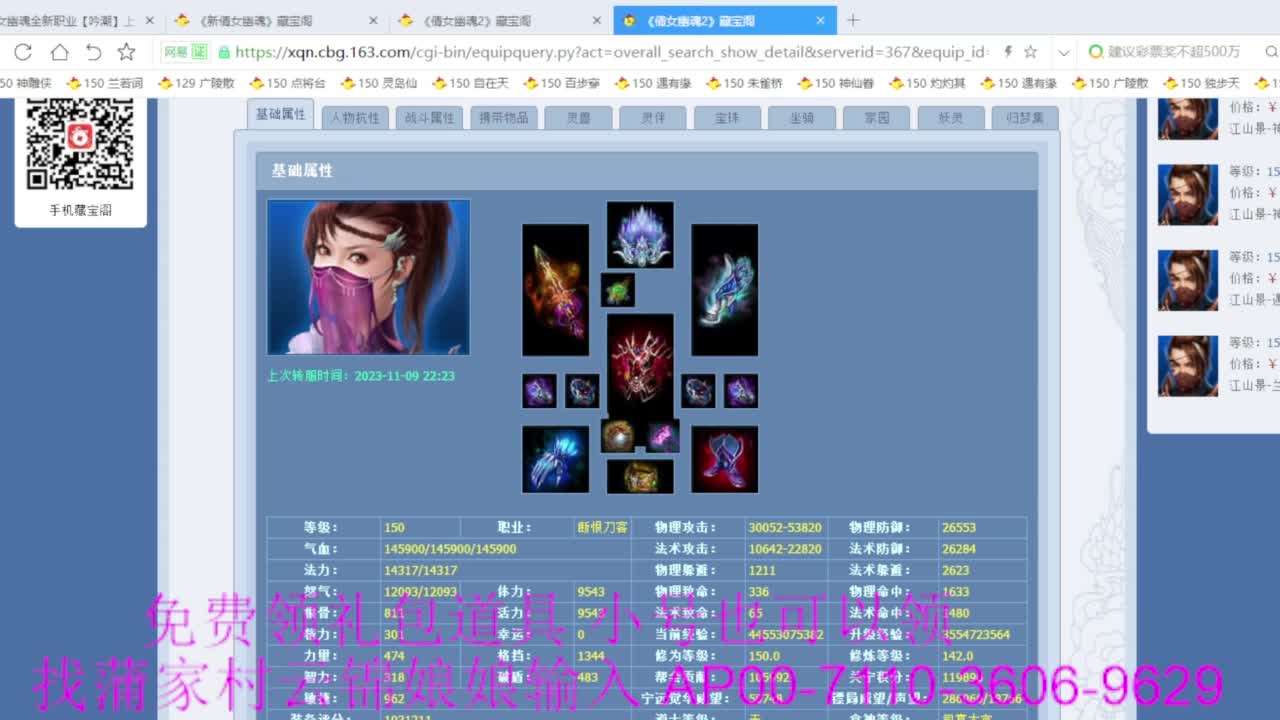Screen dimensions: 1280x720
Task: Click the small orange orb equipment icon
Action: coord(618,436)
